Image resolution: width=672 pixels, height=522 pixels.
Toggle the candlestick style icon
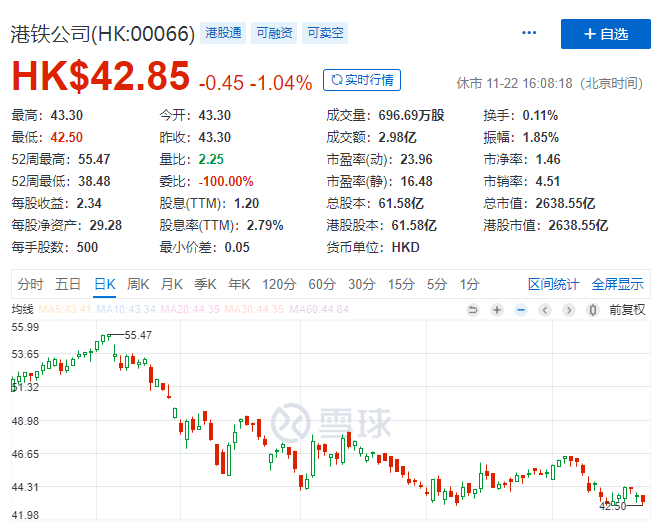coord(593,310)
